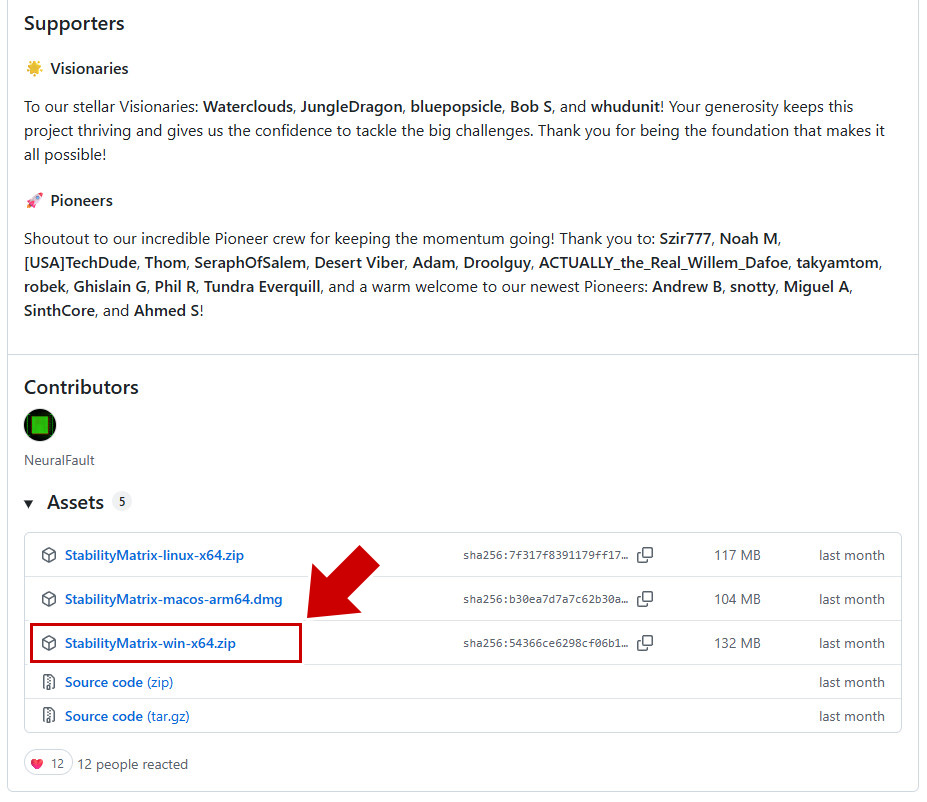Download StabilityMatrix-macos-arm64.dmg

(x=173, y=599)
